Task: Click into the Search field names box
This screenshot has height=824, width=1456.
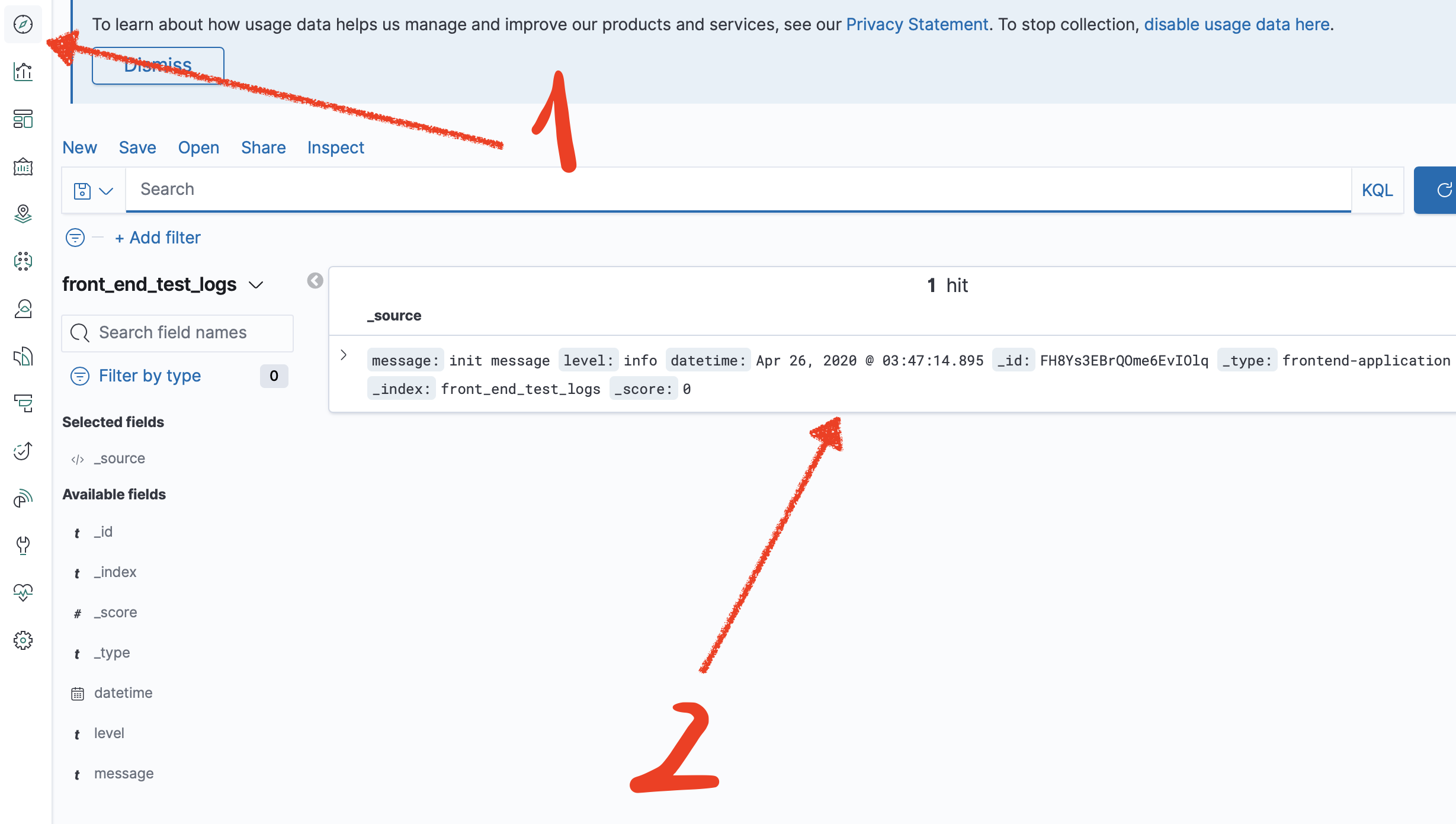Action: tap(178, 333)
